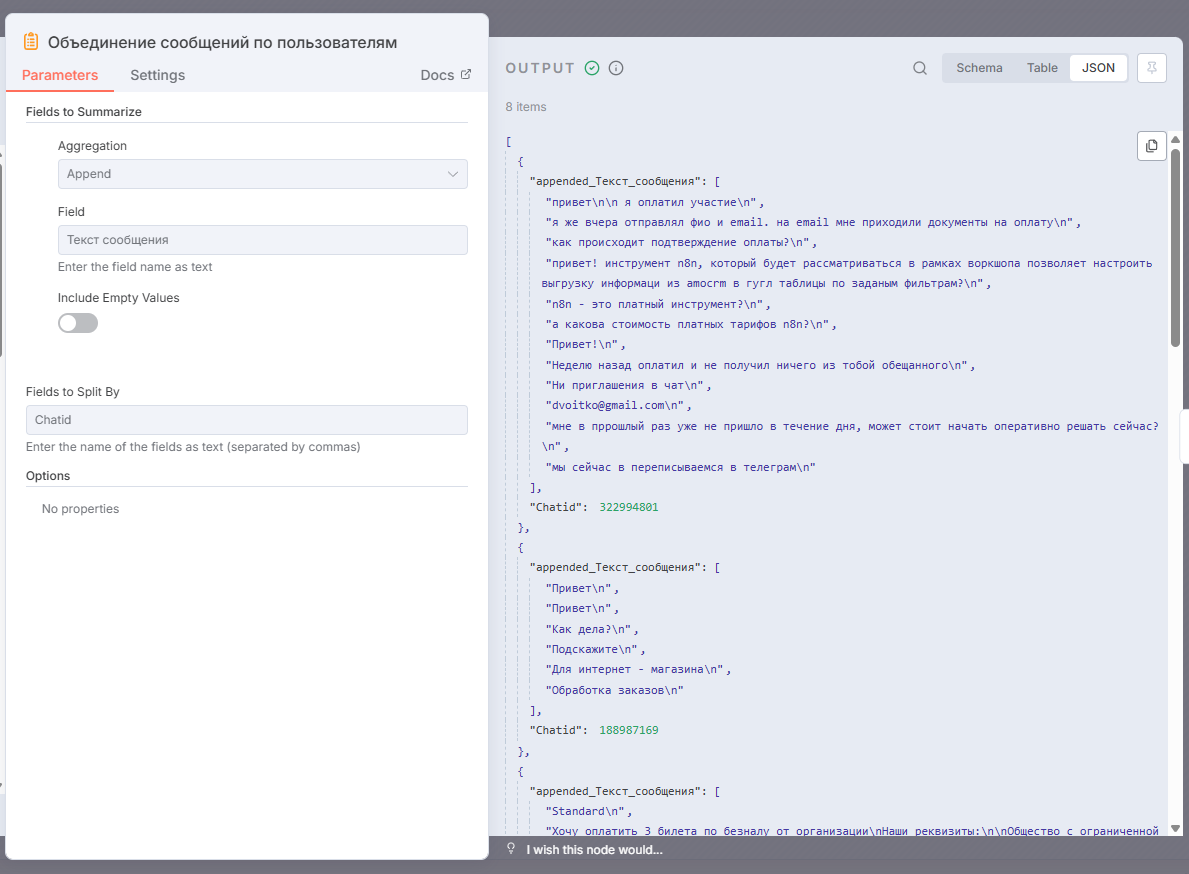1189x874 pixels.
Task: Select the Parameters tab
Action: click(x=60, y=75)
